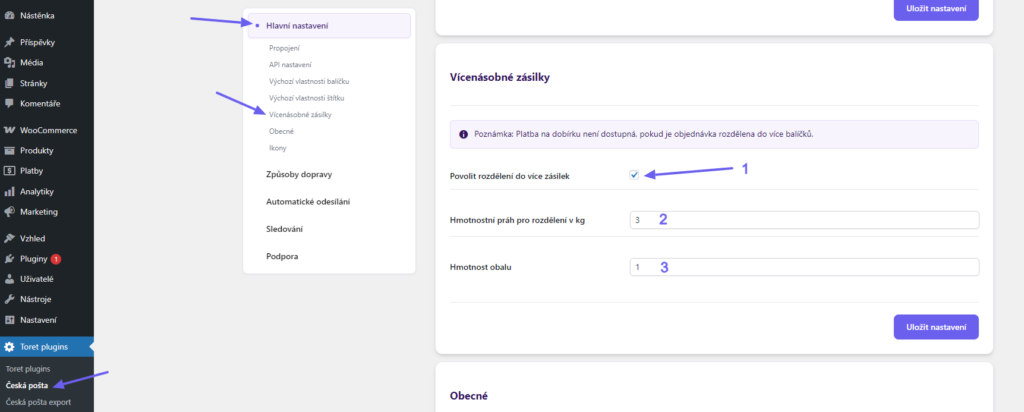This screenshot has width=1024, height=412.
Task: Expand Sledování section
Action: 285,229
